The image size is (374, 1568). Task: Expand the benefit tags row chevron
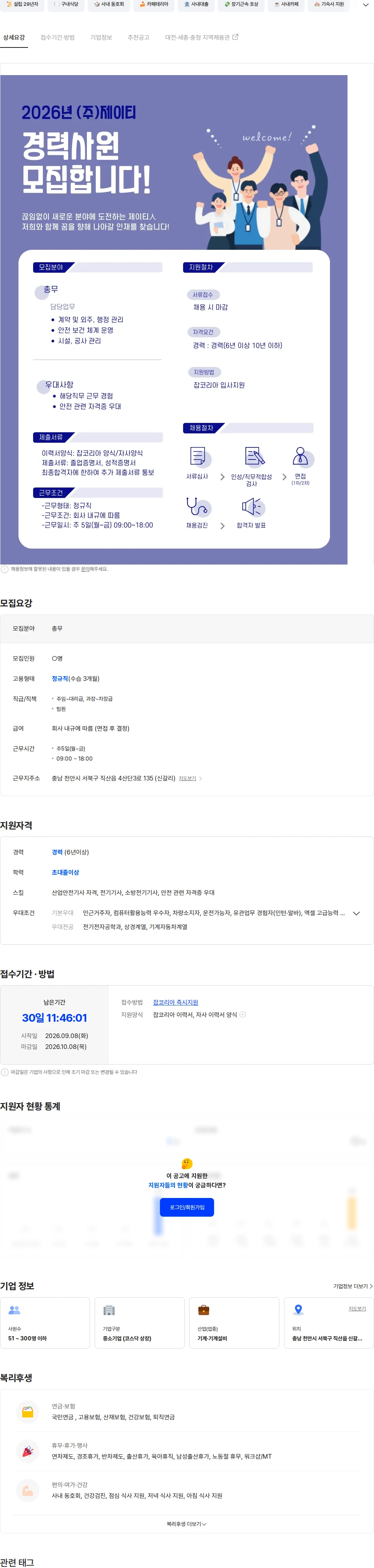pos(365,5)
